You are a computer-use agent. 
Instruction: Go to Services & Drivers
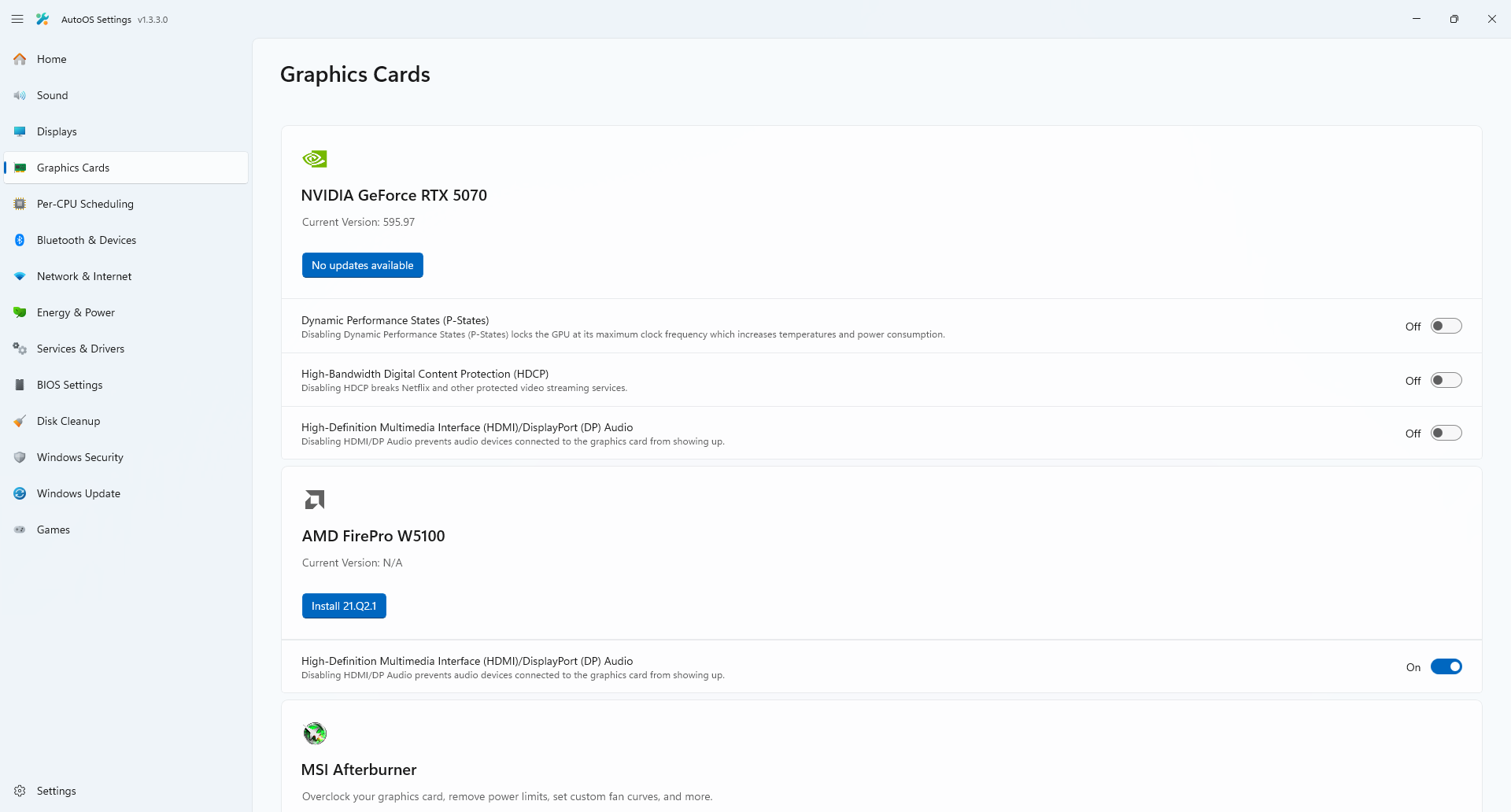(126, 349)
